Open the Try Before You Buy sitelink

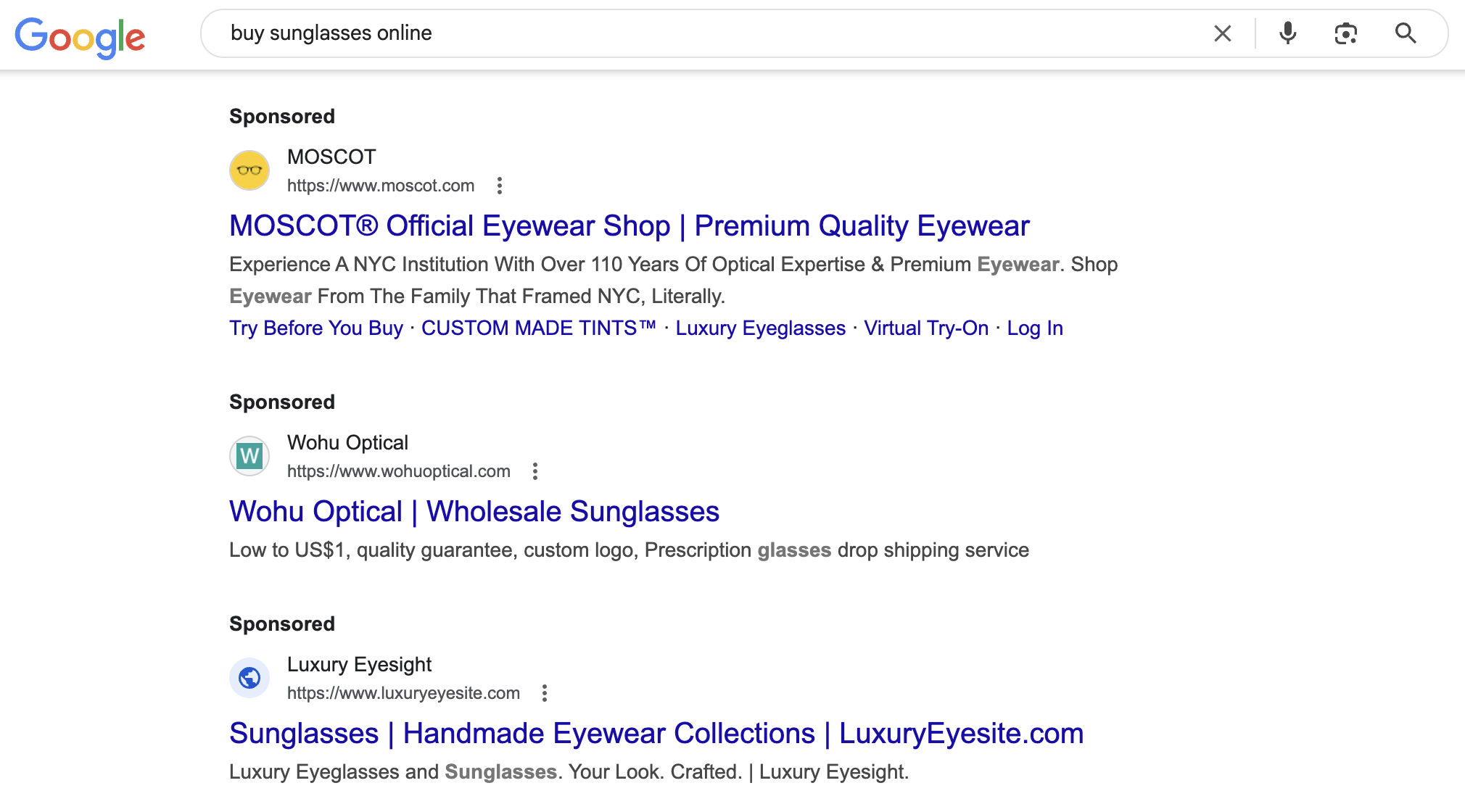pyautogui.click(x=316, y=328)
